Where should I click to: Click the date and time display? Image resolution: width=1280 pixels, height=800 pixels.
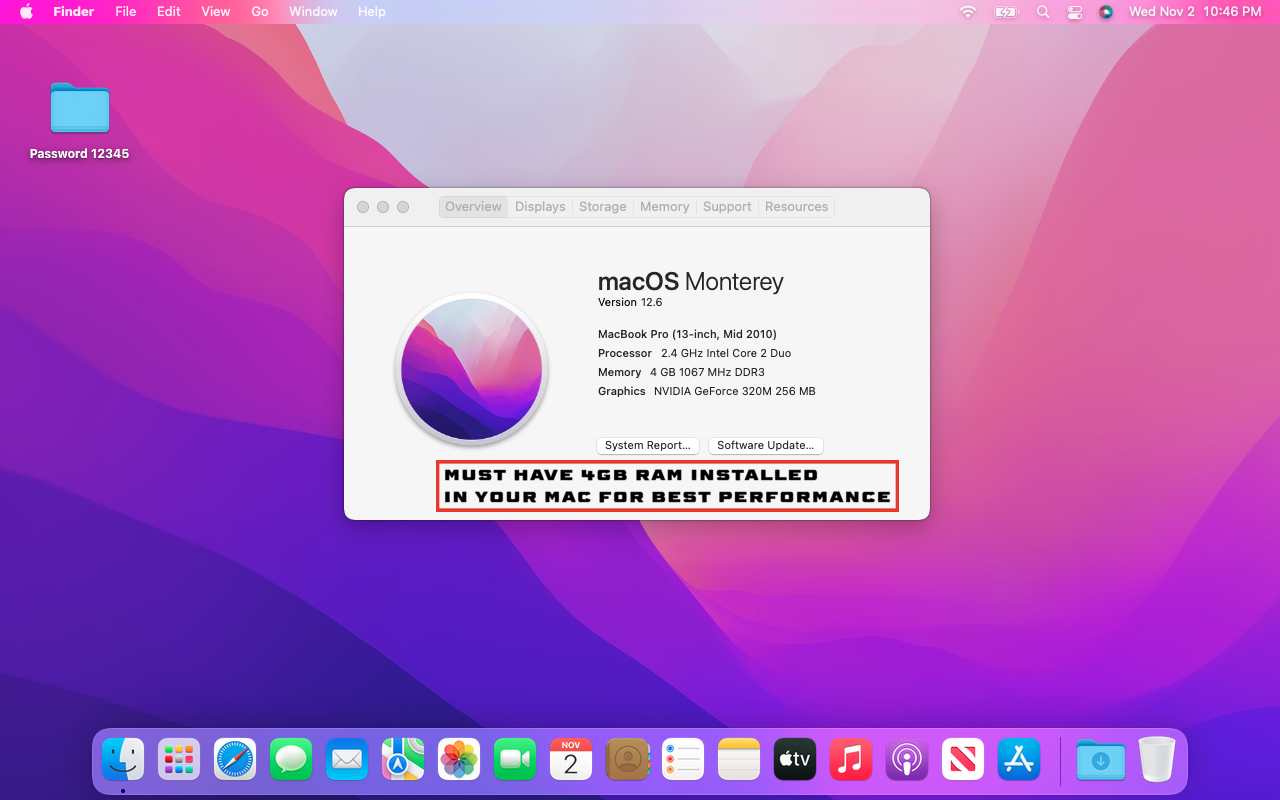tap(1195, 12)
